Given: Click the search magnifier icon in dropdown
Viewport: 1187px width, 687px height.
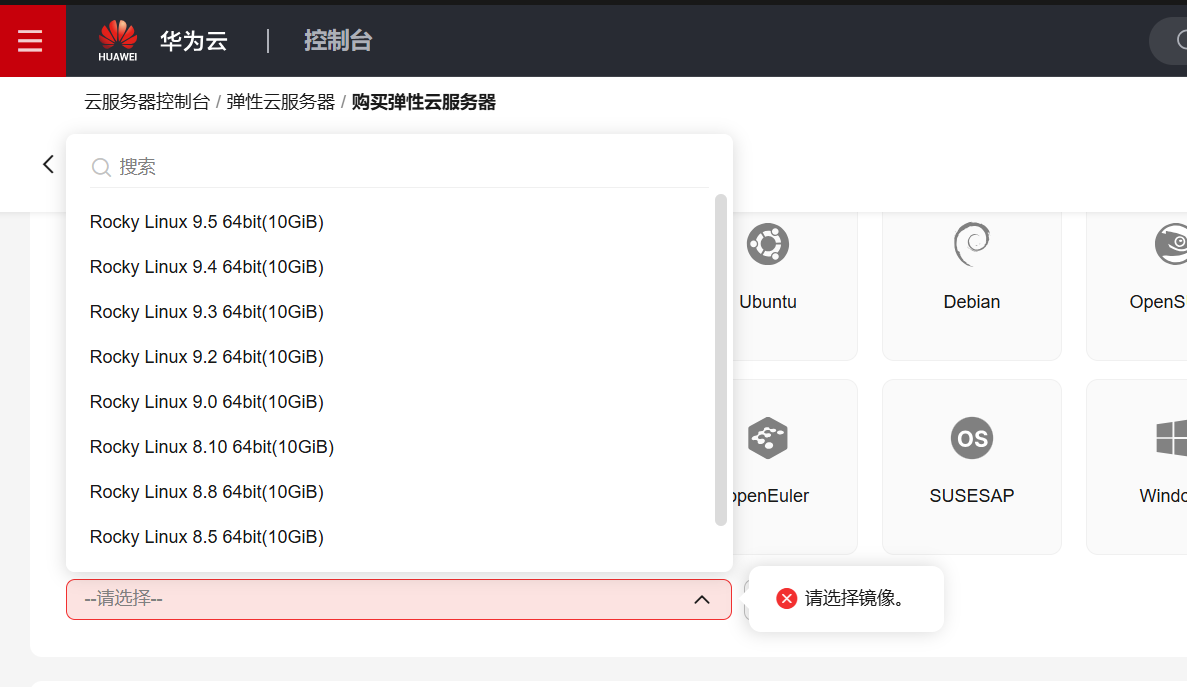Looking at the screenshot, I should pos(101,167).
